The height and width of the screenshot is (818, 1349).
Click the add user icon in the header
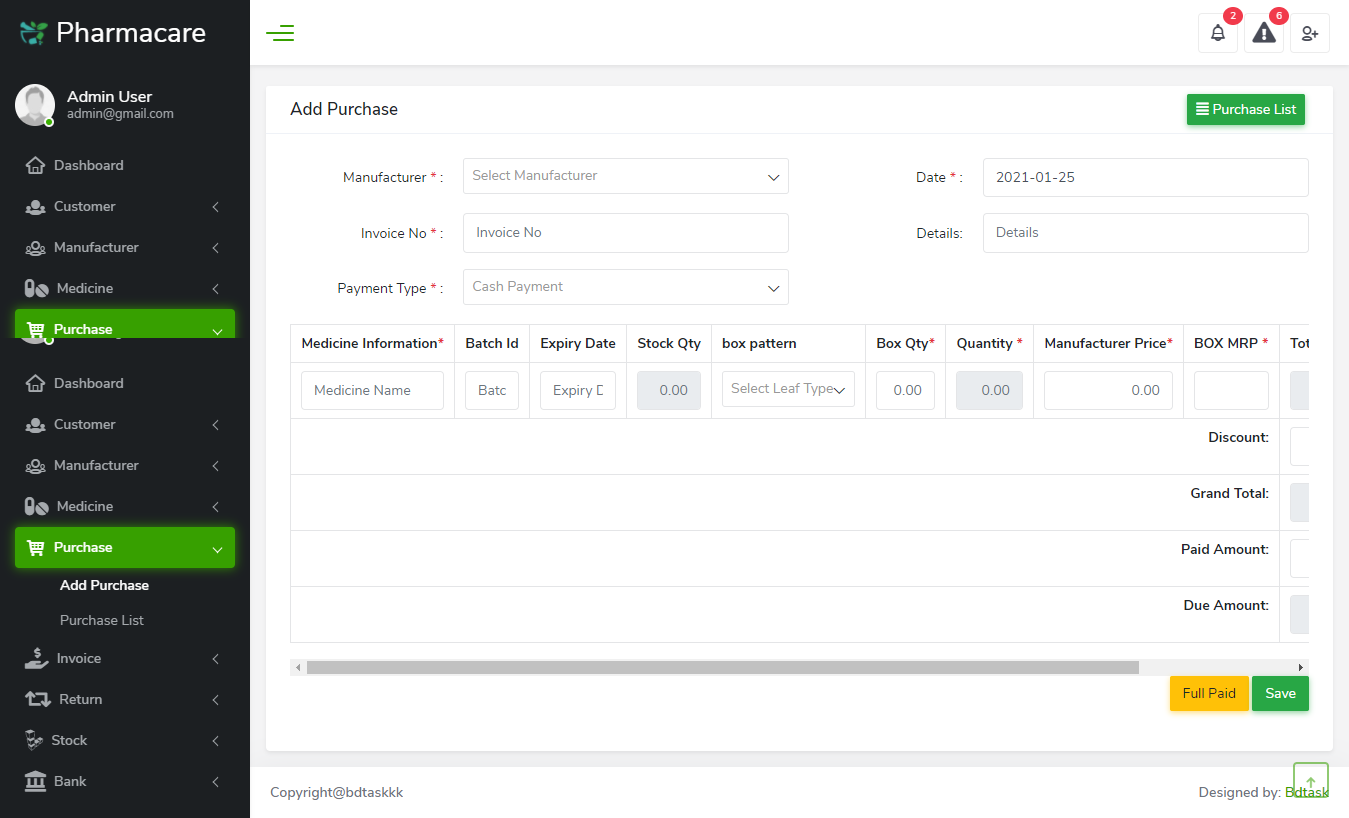[1309, 33]
